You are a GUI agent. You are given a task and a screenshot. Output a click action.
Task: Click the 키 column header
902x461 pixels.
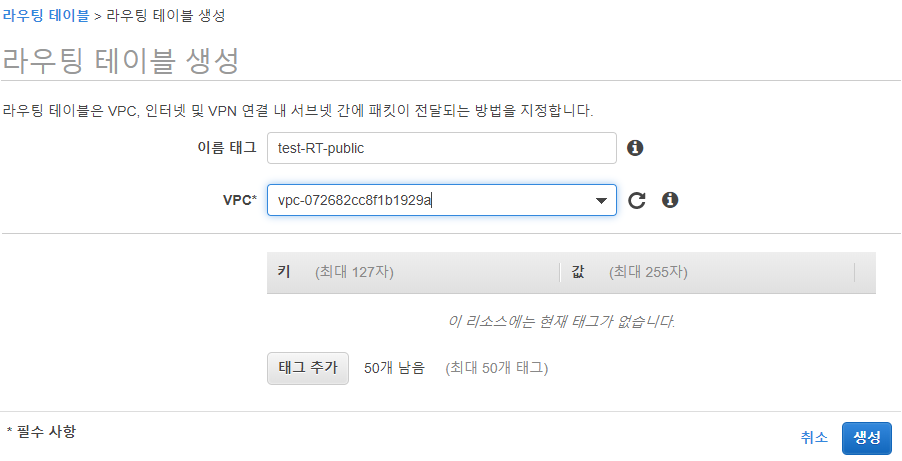[x=284, y=272]
